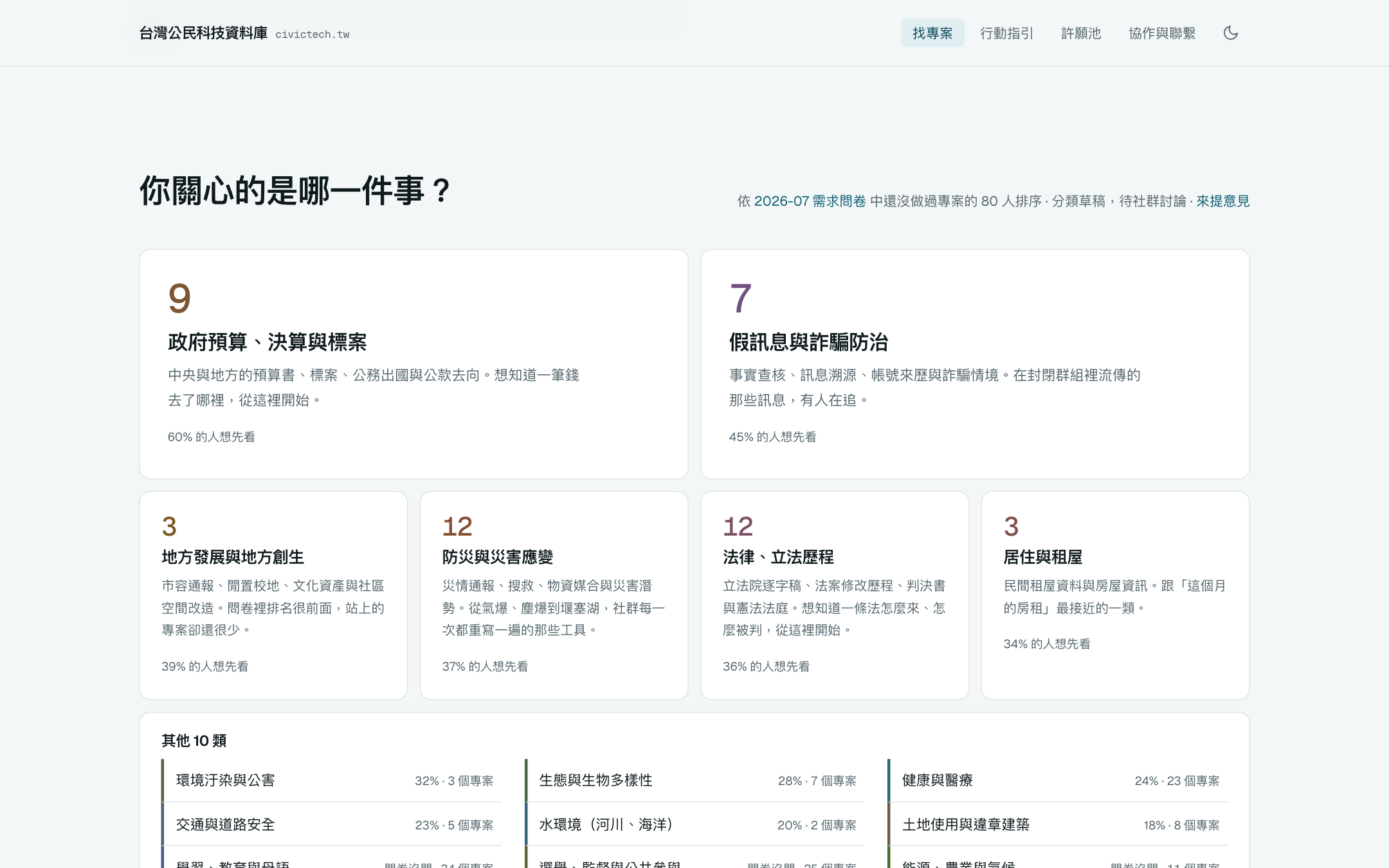The width and height of the screenshot is (1389, 868).
Task: Open the 找專案 nav tab
Action: (x=932, y=33)
